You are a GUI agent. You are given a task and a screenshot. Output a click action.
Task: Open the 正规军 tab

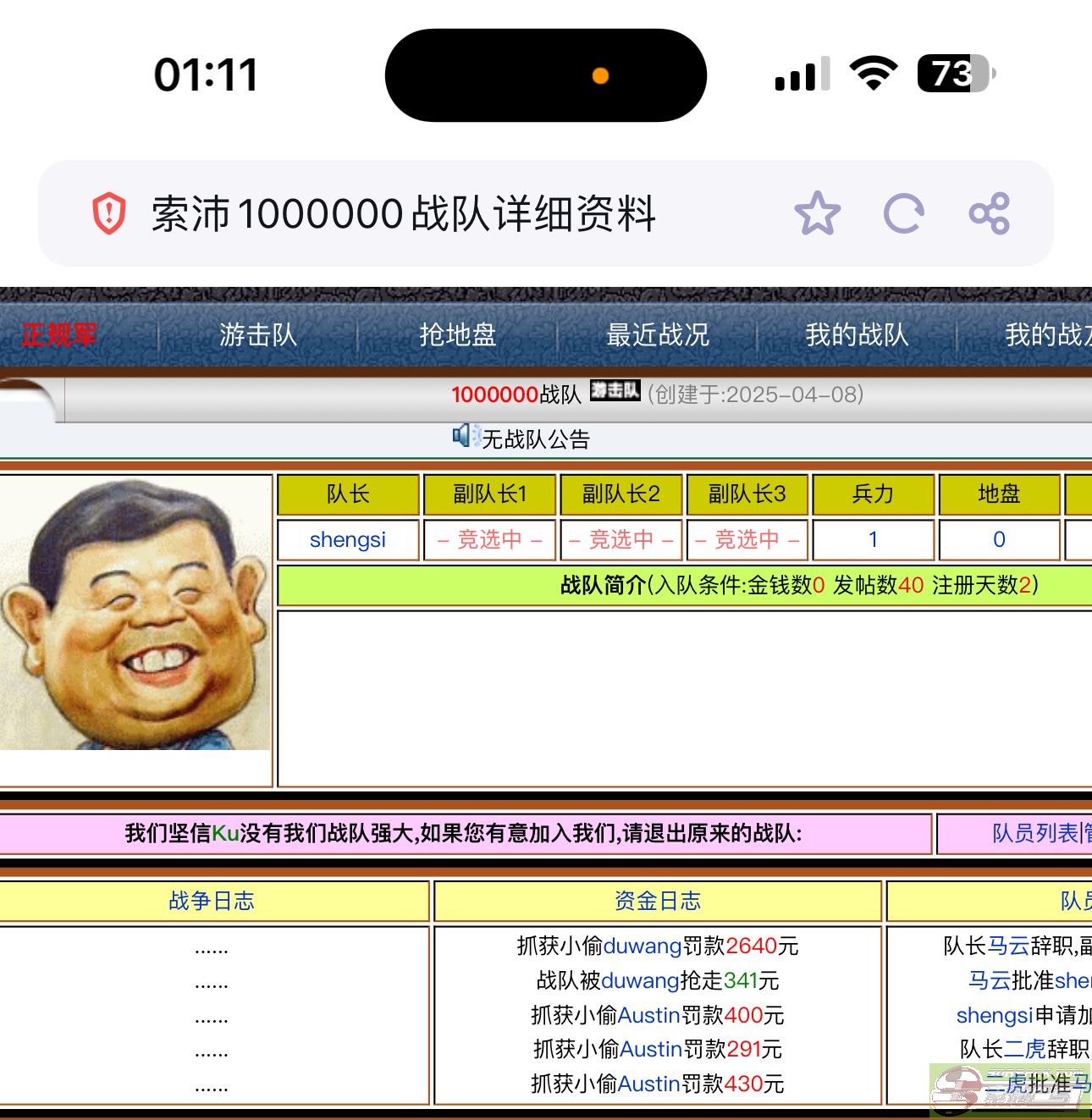point(58,335)
